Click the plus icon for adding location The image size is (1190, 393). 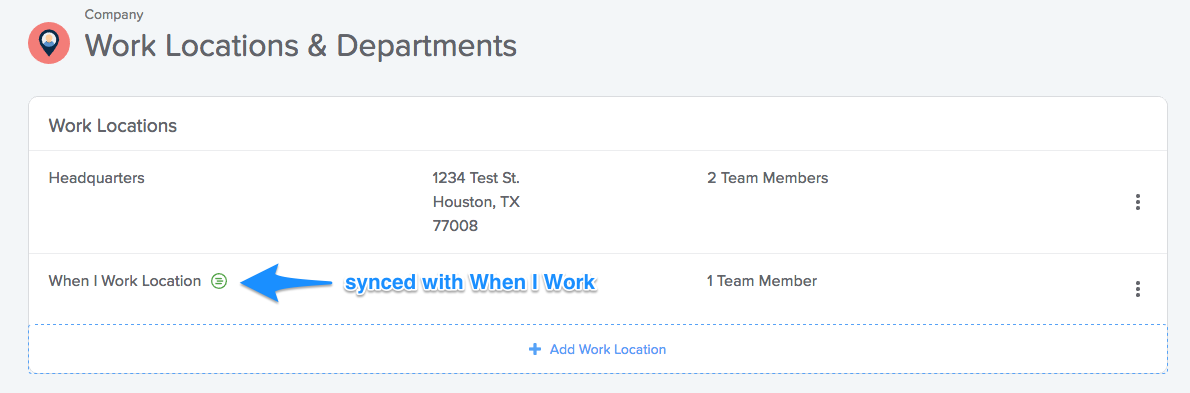tap(535, 349)
